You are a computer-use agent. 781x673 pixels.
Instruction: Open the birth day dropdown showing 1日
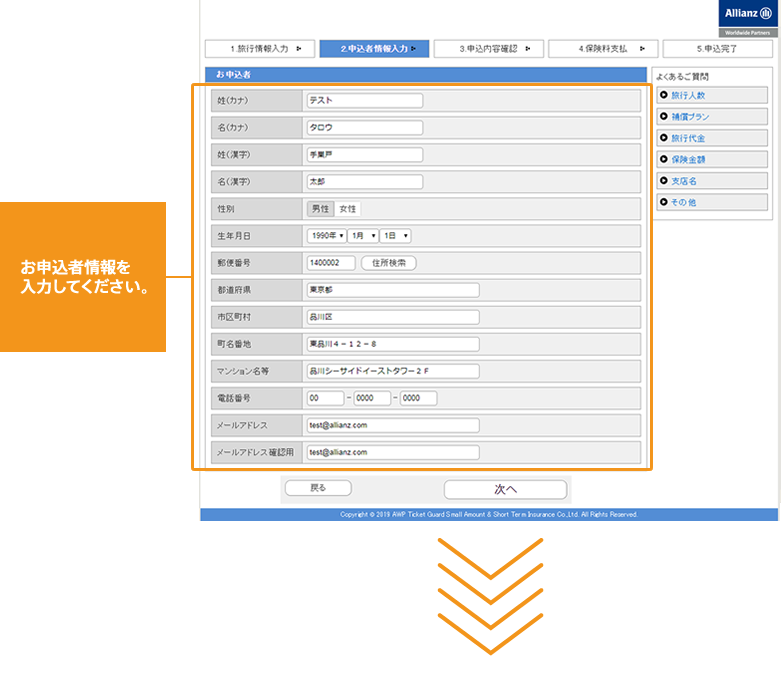click(x=396, y=236)
